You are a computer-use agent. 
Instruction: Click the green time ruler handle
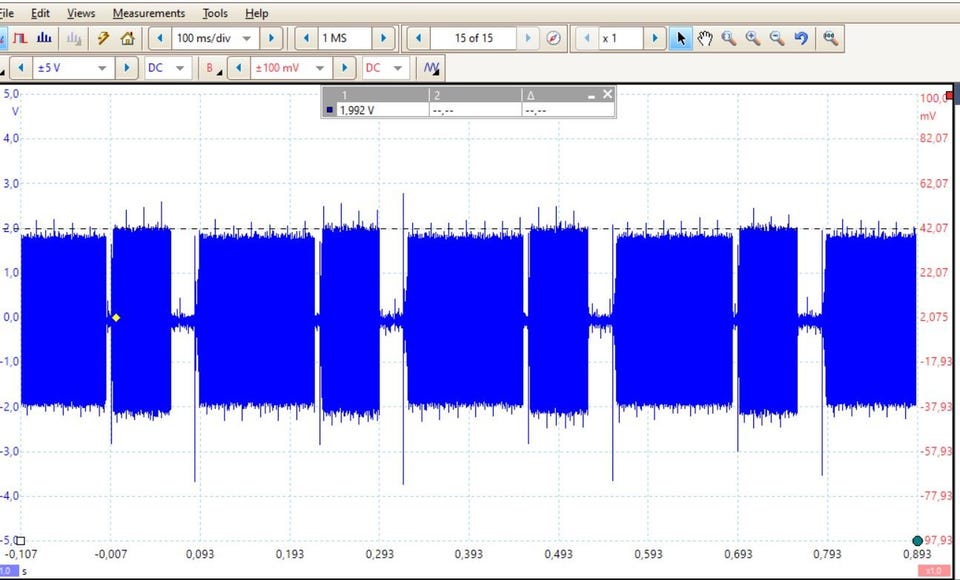[x=917, y=541]
